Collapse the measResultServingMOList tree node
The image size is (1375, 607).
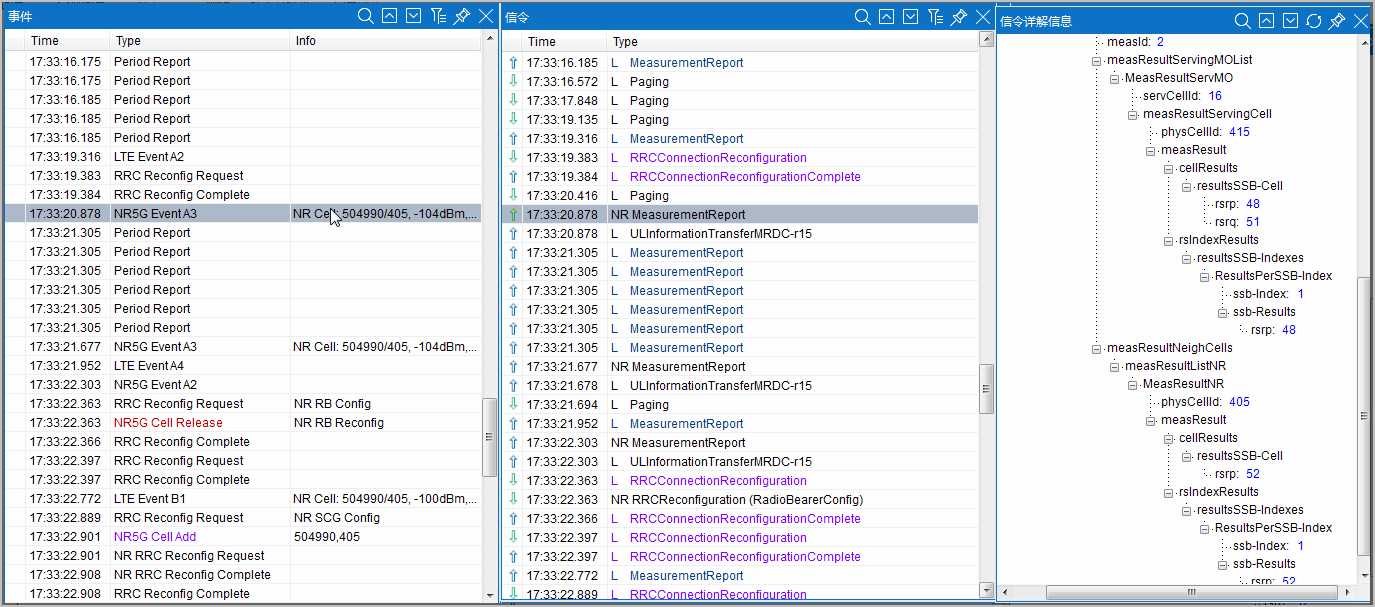coord(1097,60)
